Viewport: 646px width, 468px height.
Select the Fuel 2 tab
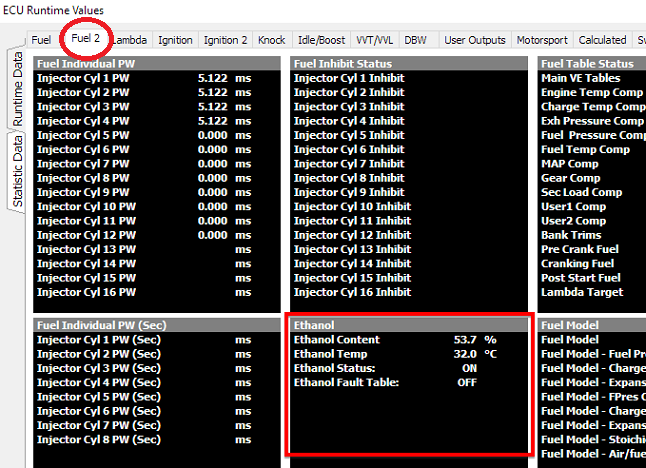(x=85, y=39)
